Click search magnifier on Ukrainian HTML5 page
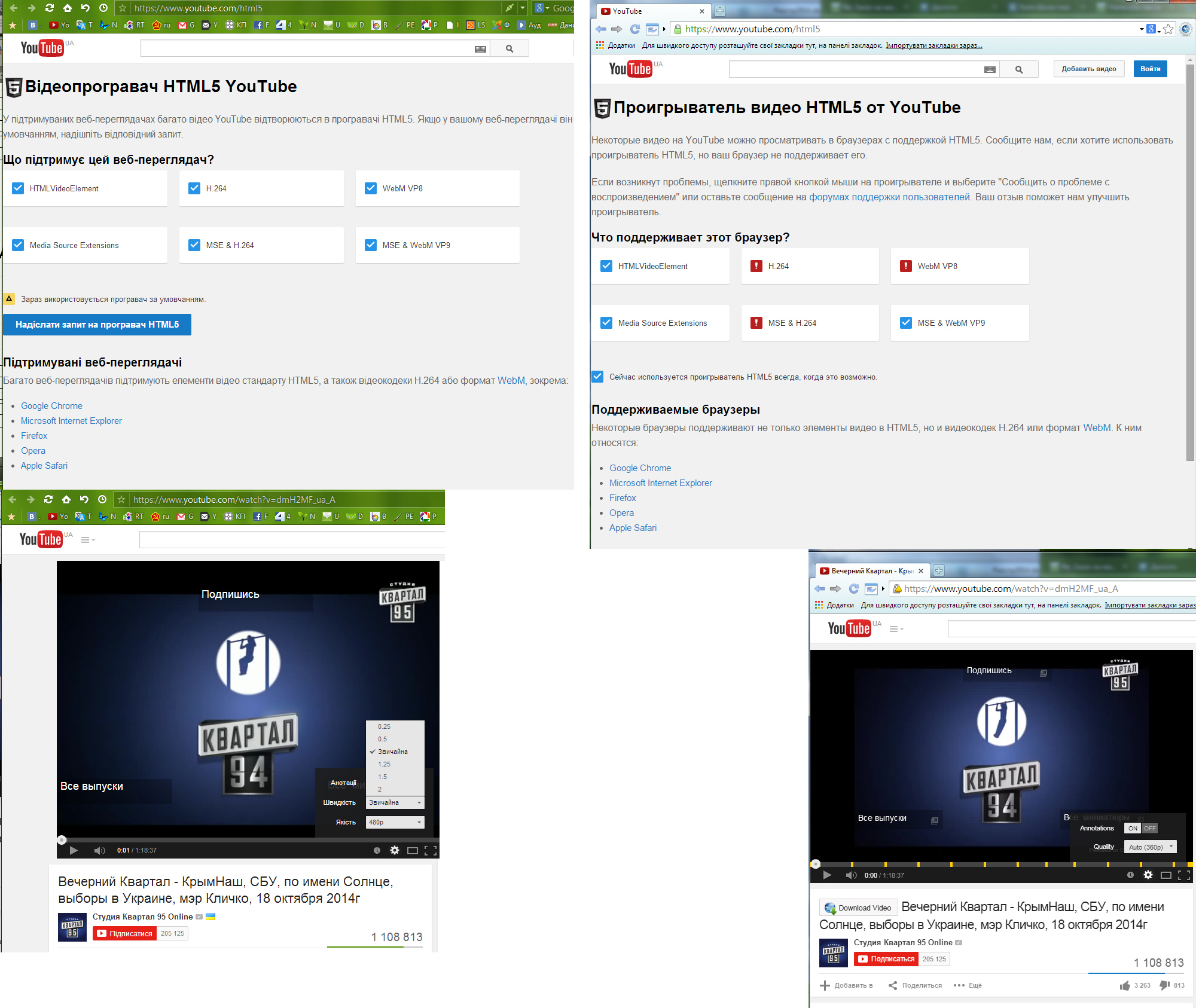This screenshot has width=1196, height=1008. 509,49
